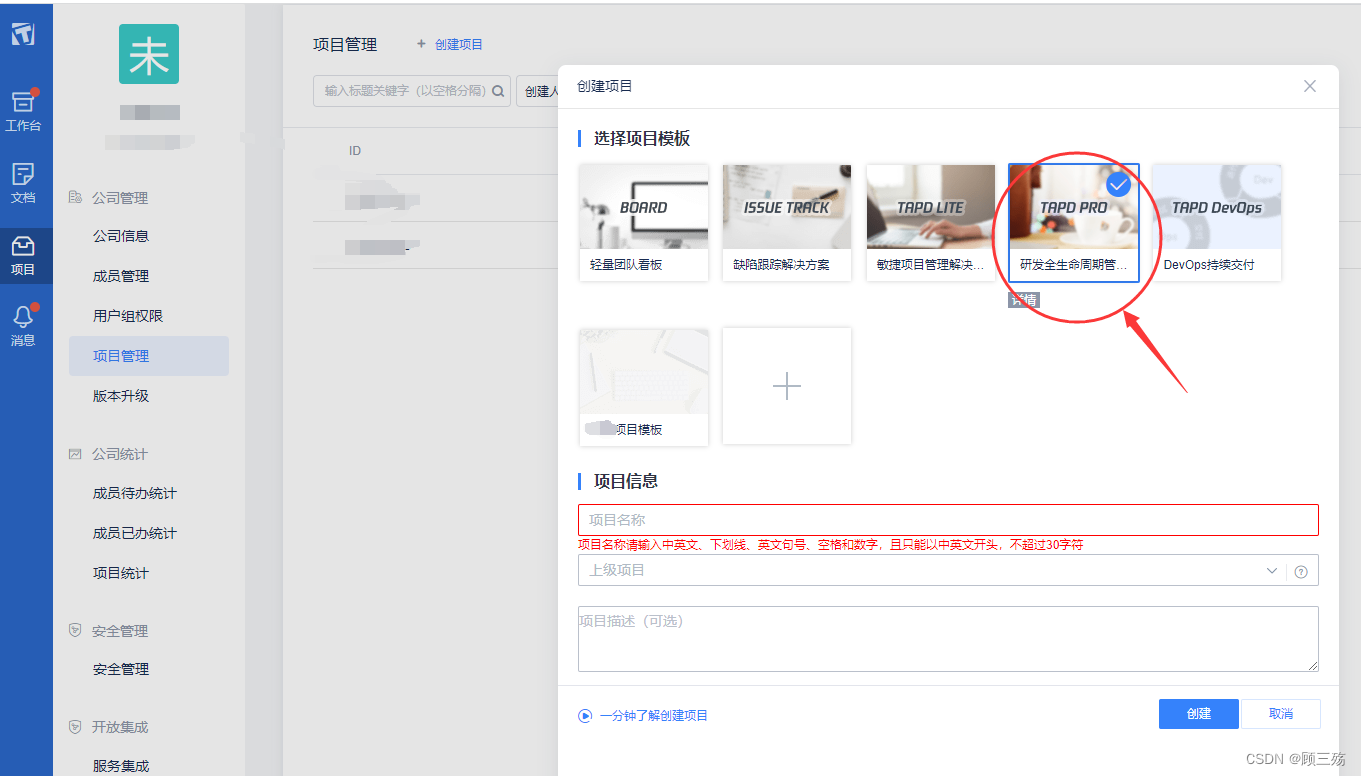The height and width of the screenshot is (776, 1361).
Task: Click the 项目信息 section heading
Action: (x=626, y=481)
